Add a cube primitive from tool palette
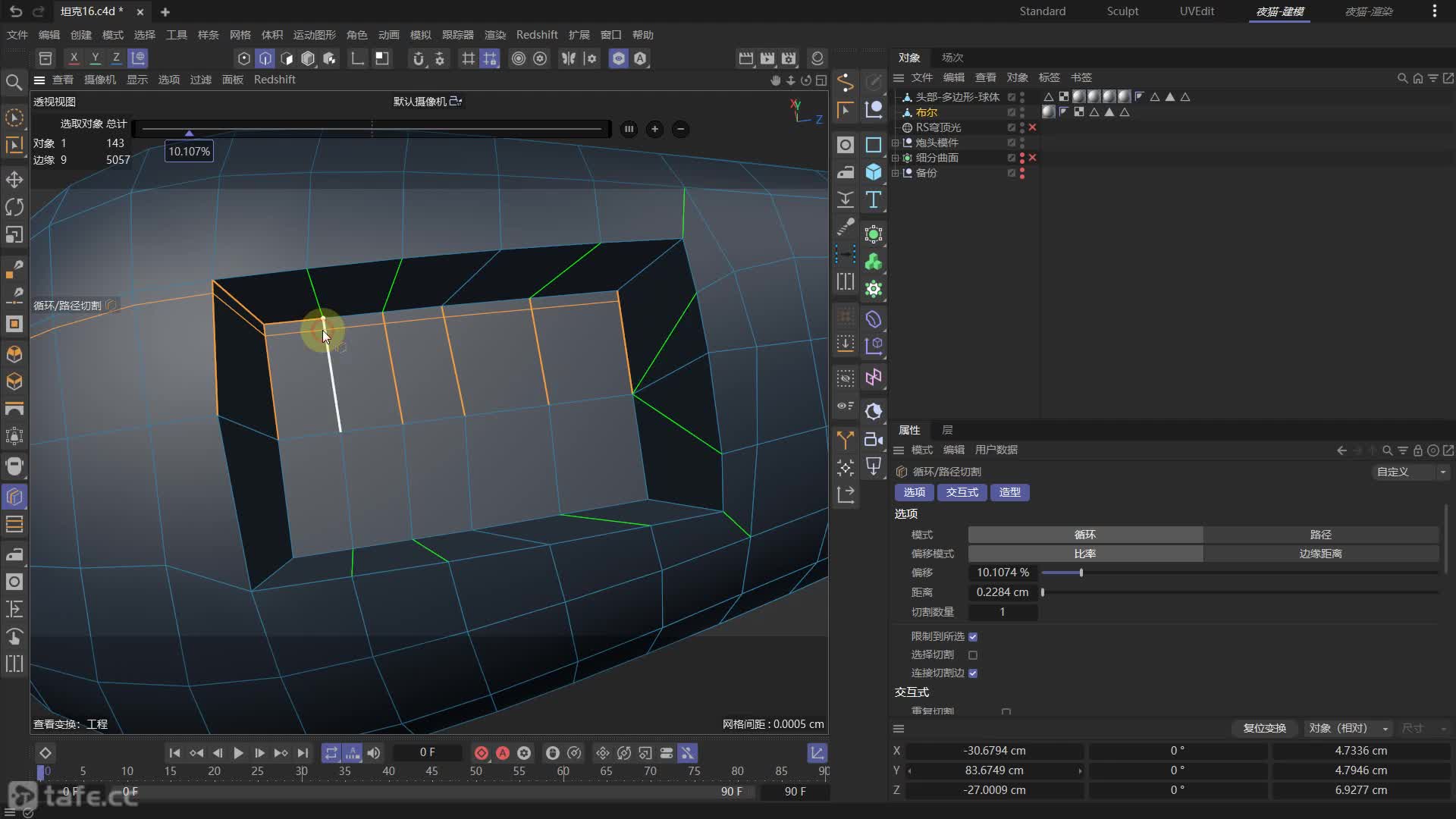The height and width of the screenshot is (819, 1456). point(874,172)
